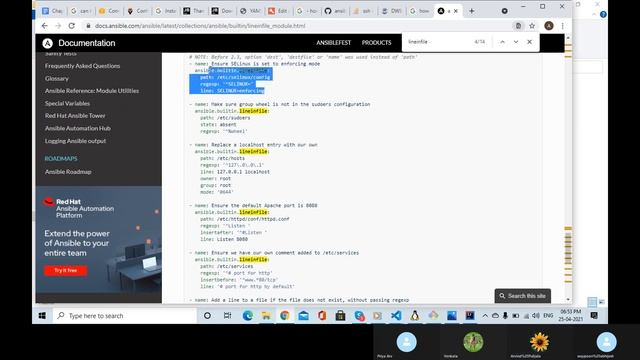This screenshot has height=360, width=640.
Task: Click the browser back arrow
Action: [44, 26]
